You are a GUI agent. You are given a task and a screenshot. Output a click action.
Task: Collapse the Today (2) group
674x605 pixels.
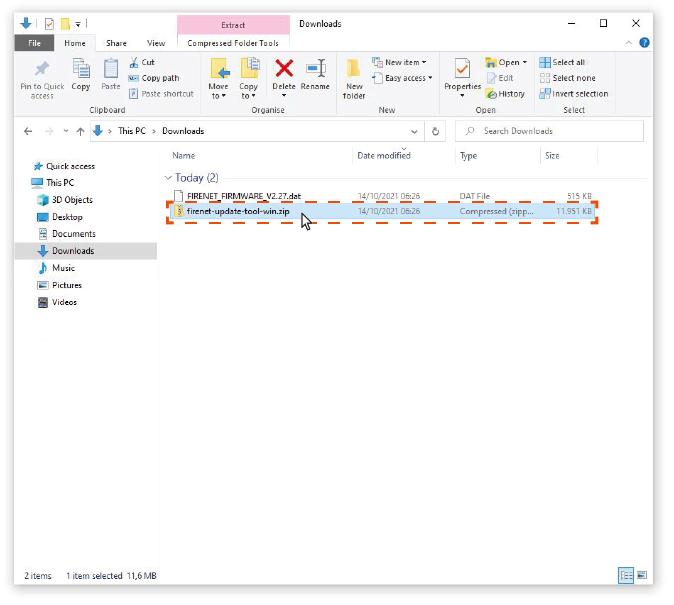168,177
